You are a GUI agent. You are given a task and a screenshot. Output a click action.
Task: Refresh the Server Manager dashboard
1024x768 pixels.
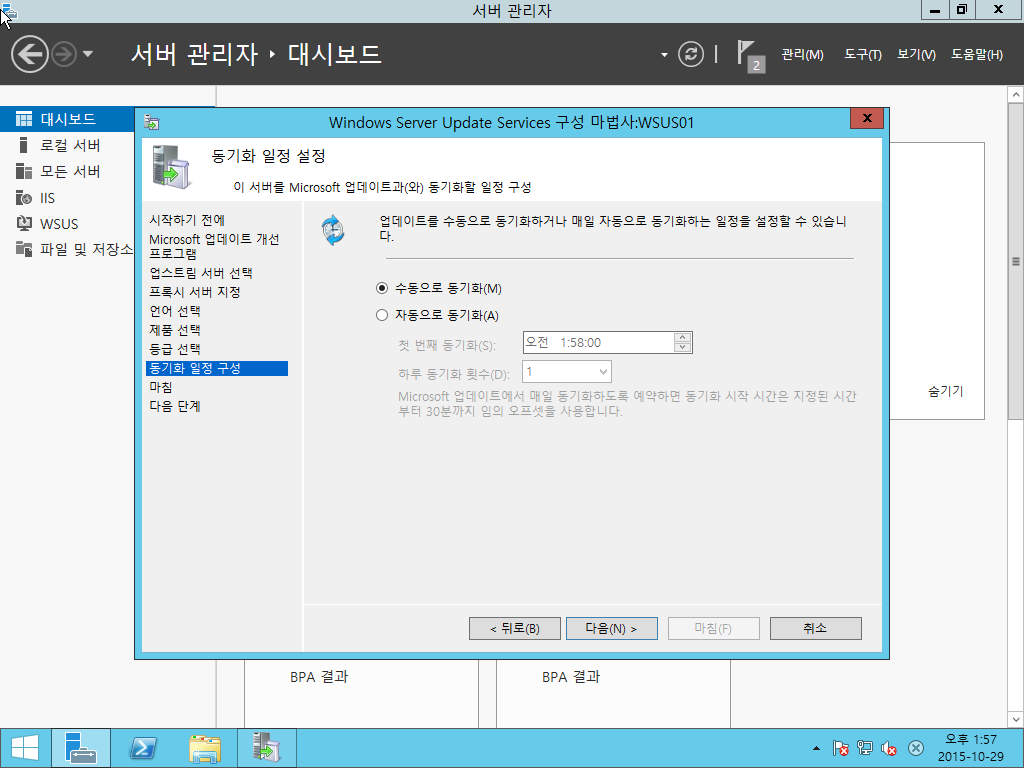click(x=691, y=54)
